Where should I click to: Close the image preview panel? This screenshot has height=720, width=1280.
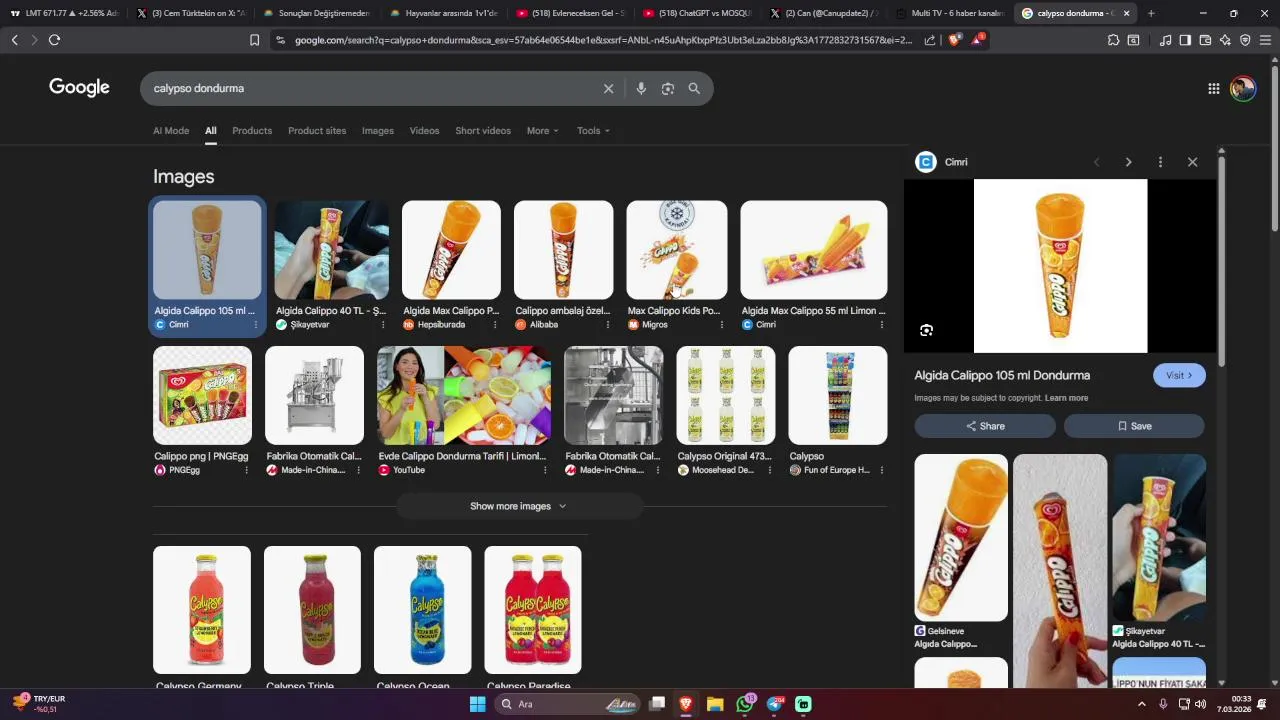(1192, 162)
